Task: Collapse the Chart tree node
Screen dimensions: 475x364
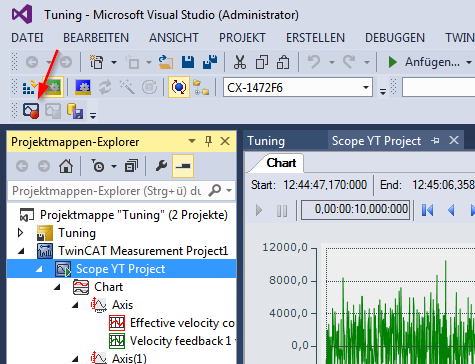Action: click(x=57, y=287)
